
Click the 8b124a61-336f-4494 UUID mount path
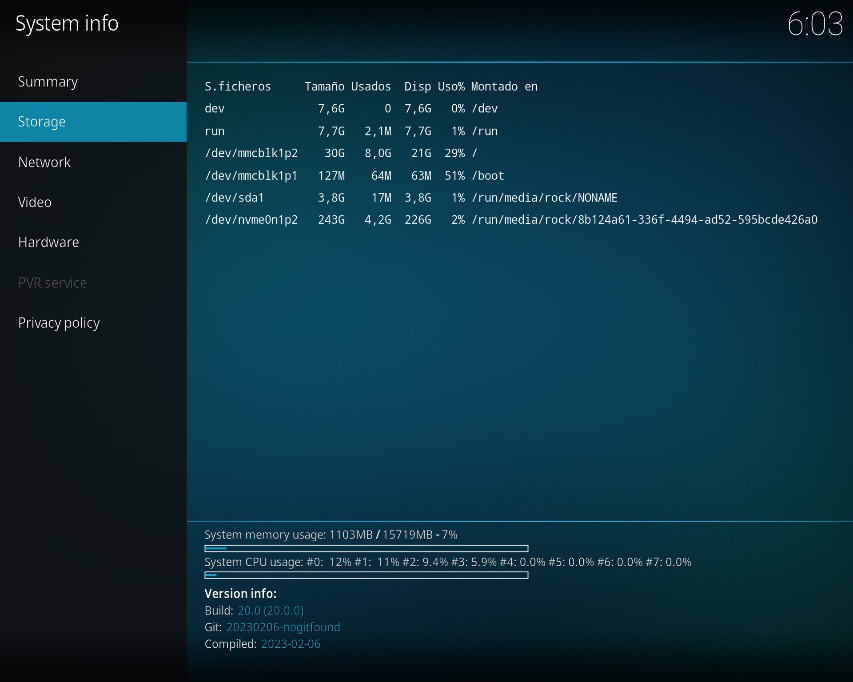(x=644, y=220)
